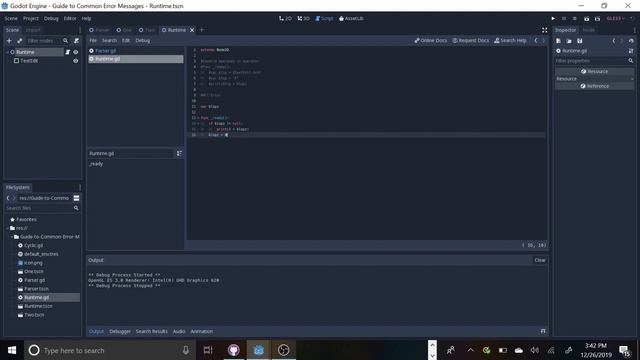Clear the Output panel
Viewport: 640px width, 360px height.
point(540,260)
